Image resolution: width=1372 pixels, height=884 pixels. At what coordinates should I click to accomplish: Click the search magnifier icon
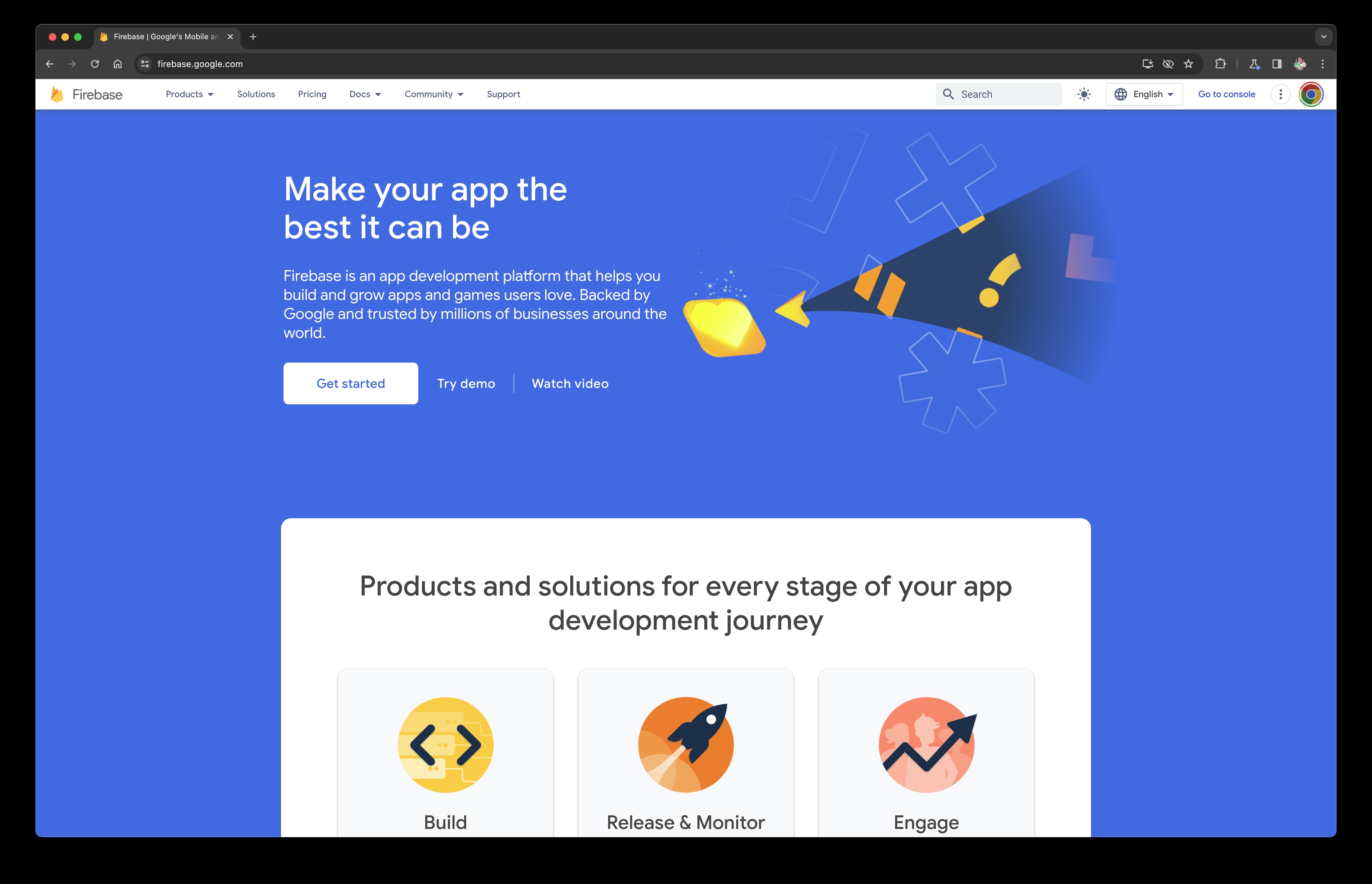tap(947, 94)
